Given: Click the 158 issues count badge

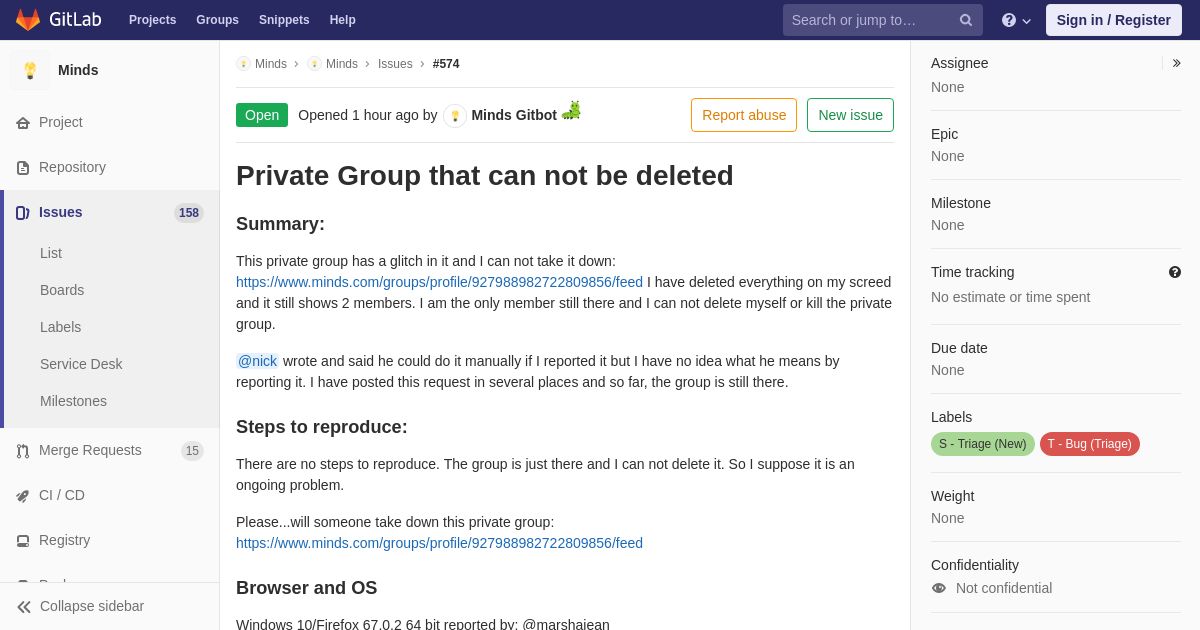Looking at the screenshot, I should tap(189, 213).
